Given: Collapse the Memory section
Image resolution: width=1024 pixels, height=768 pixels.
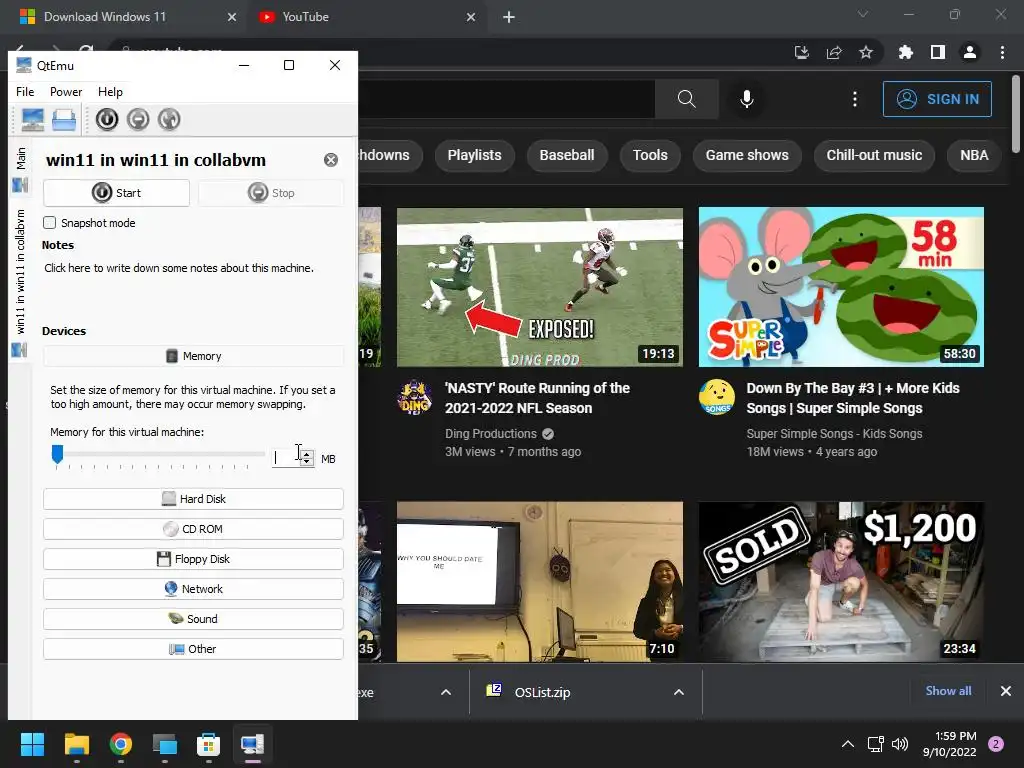Looking at the screenshot, I should (193, 356).
